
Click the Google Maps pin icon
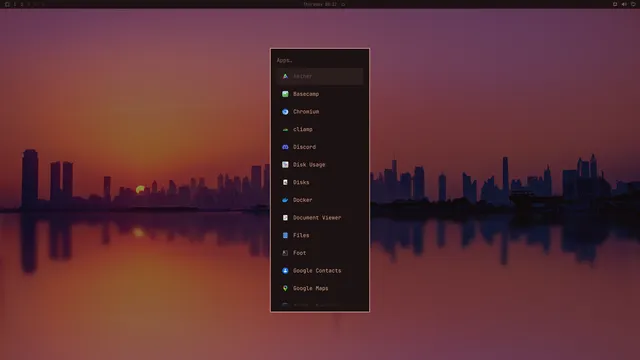pyautogui.click(x=285, y=288)
